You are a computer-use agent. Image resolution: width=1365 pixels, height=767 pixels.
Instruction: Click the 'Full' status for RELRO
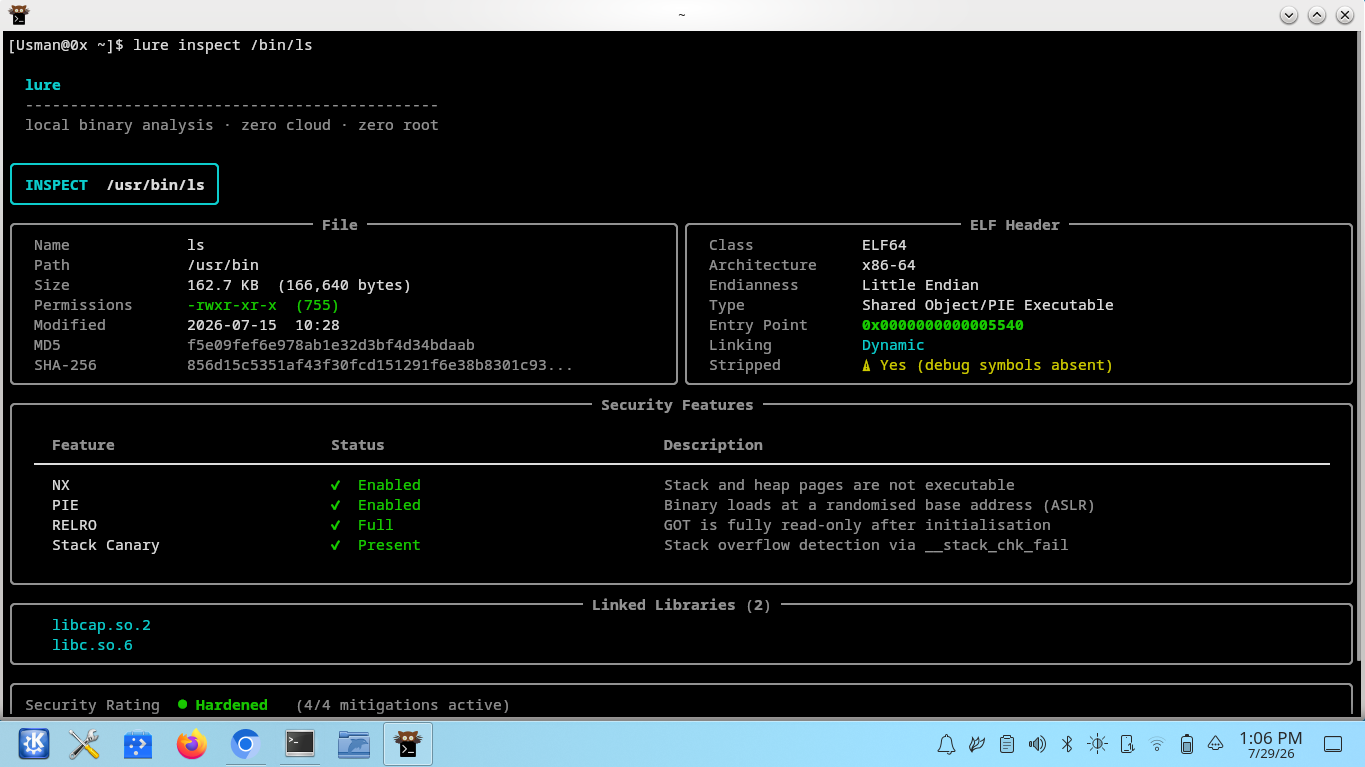[376, 525]
